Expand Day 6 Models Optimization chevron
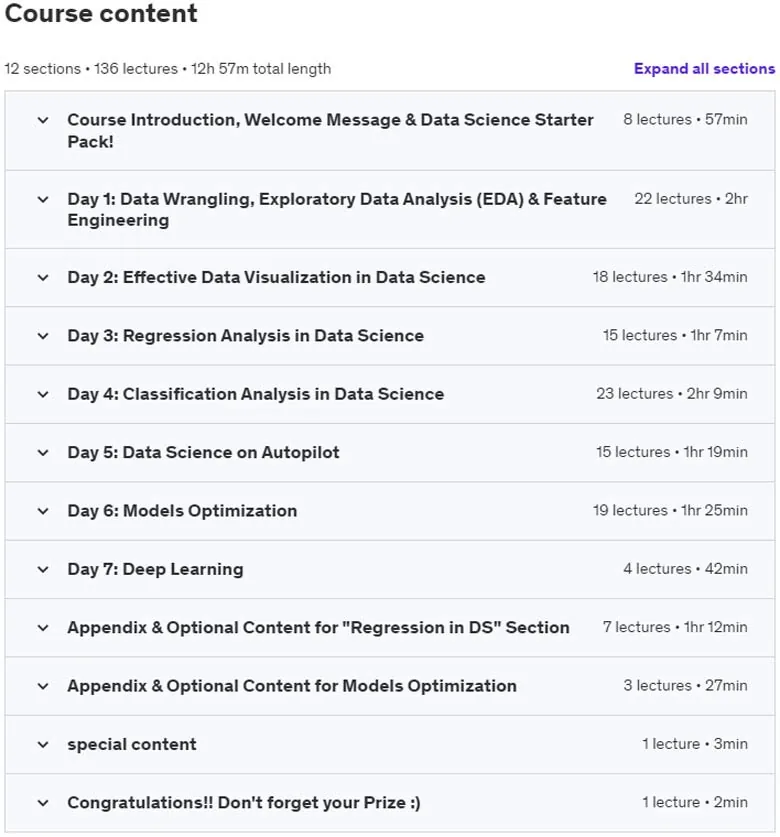 (x=43, y=511)
